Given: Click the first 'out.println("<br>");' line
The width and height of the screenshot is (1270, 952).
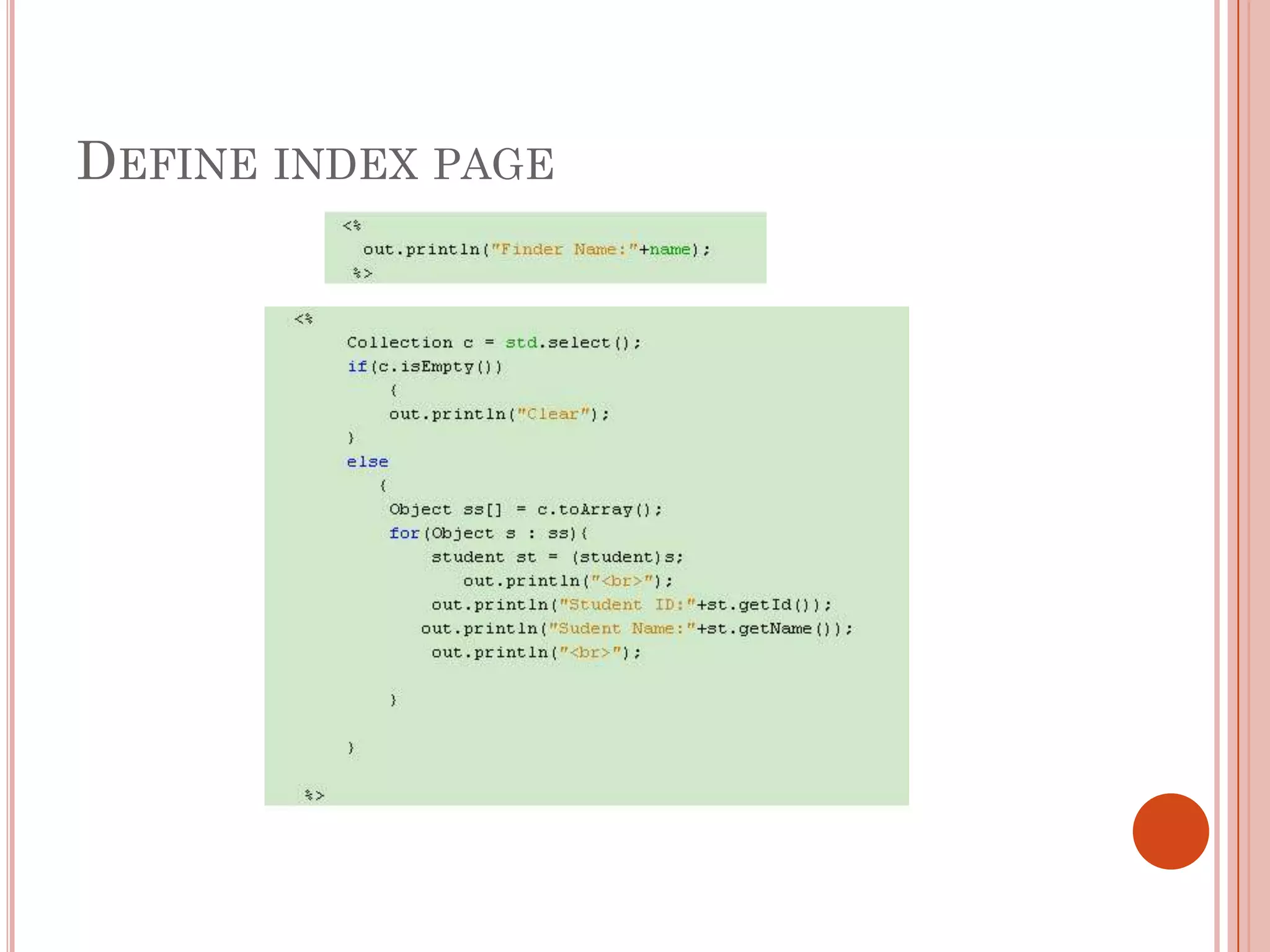Looking at the screenshot, I should point(568,581).
